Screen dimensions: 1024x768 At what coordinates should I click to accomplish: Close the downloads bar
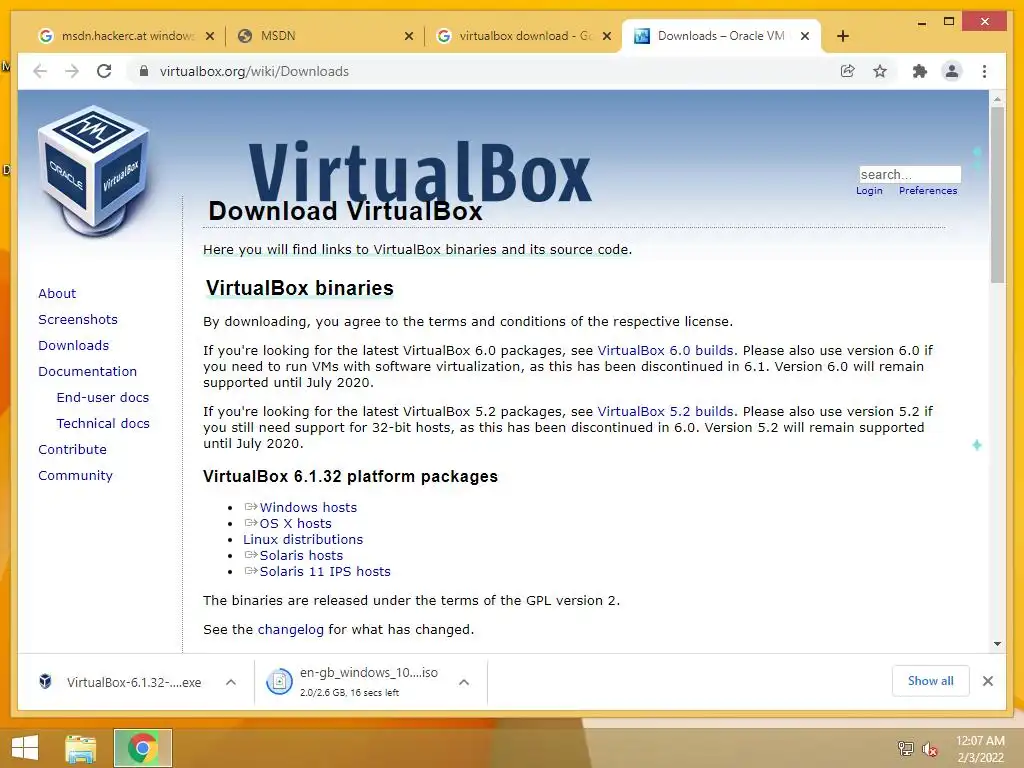987,681
